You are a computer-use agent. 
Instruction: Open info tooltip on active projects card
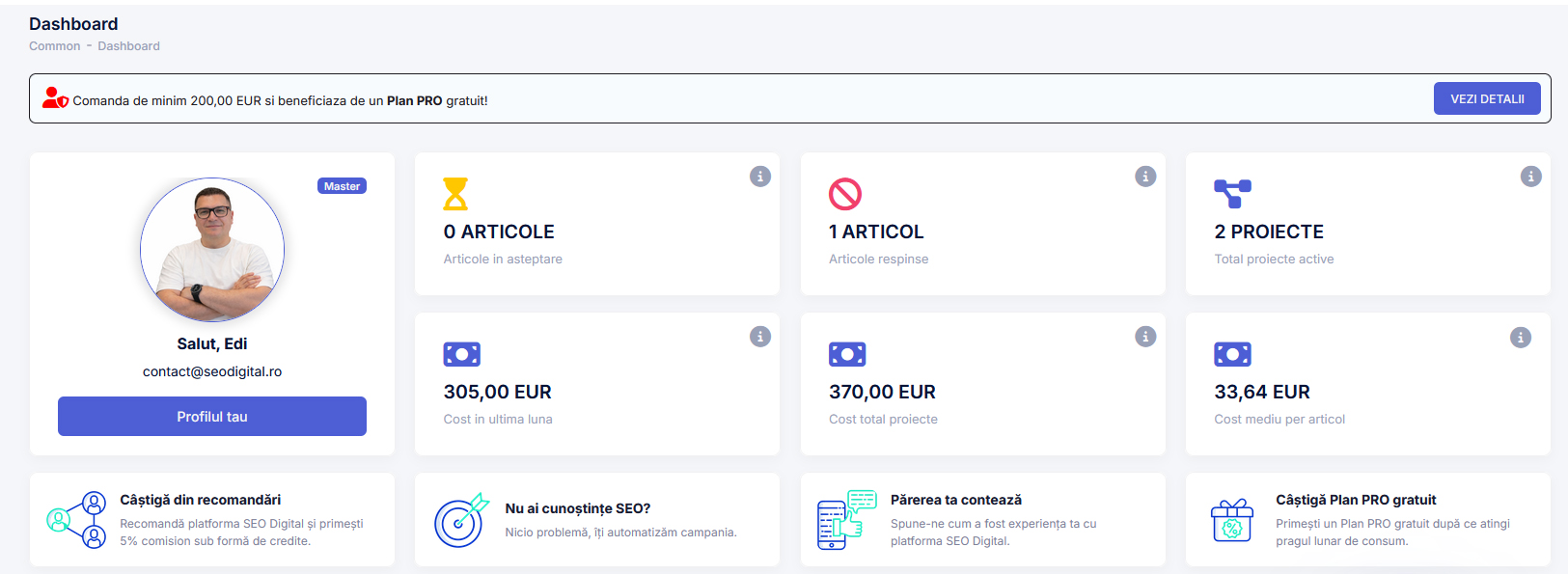coord(1530,177)
